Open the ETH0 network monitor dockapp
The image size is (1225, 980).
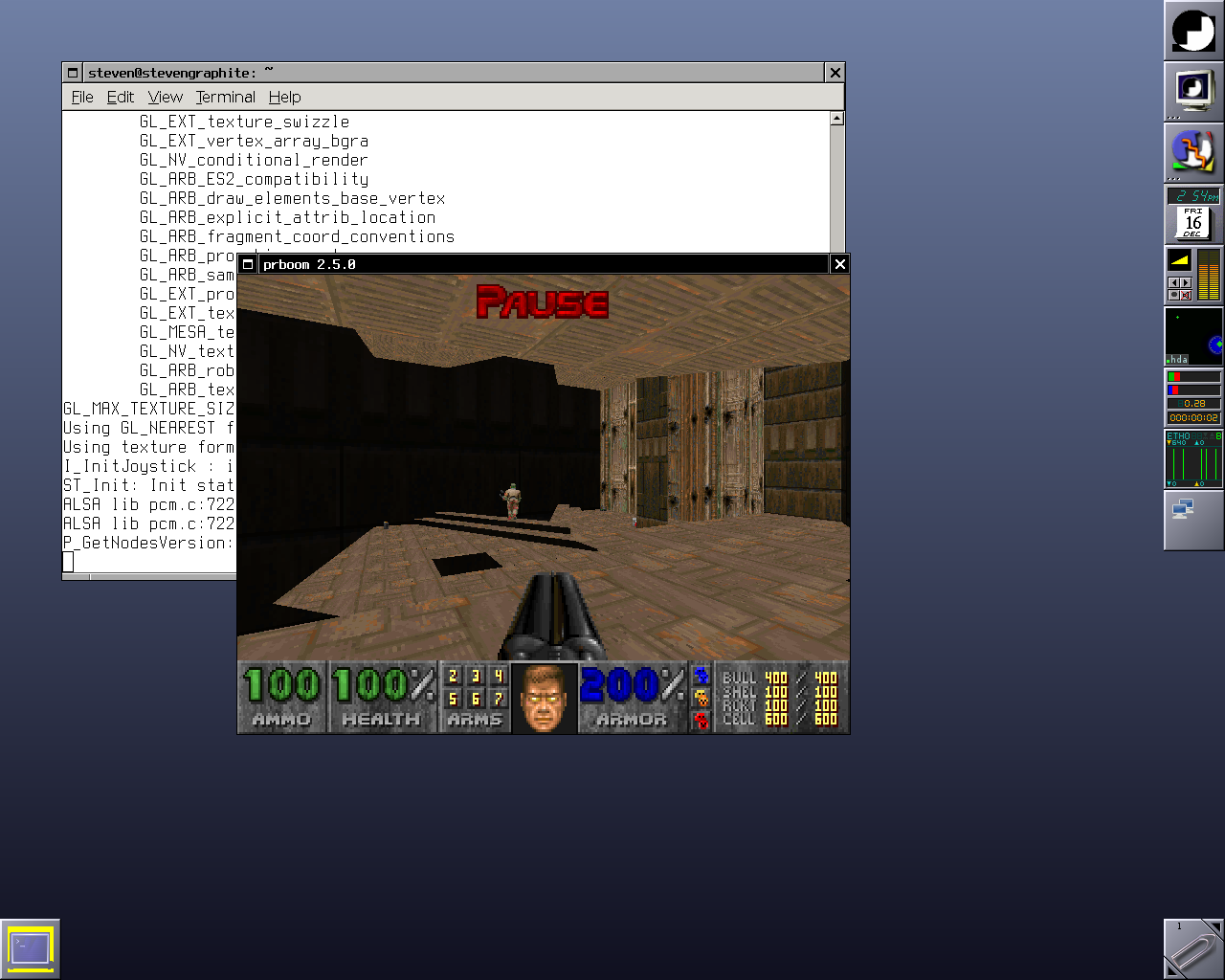[x=1193, y=459]
